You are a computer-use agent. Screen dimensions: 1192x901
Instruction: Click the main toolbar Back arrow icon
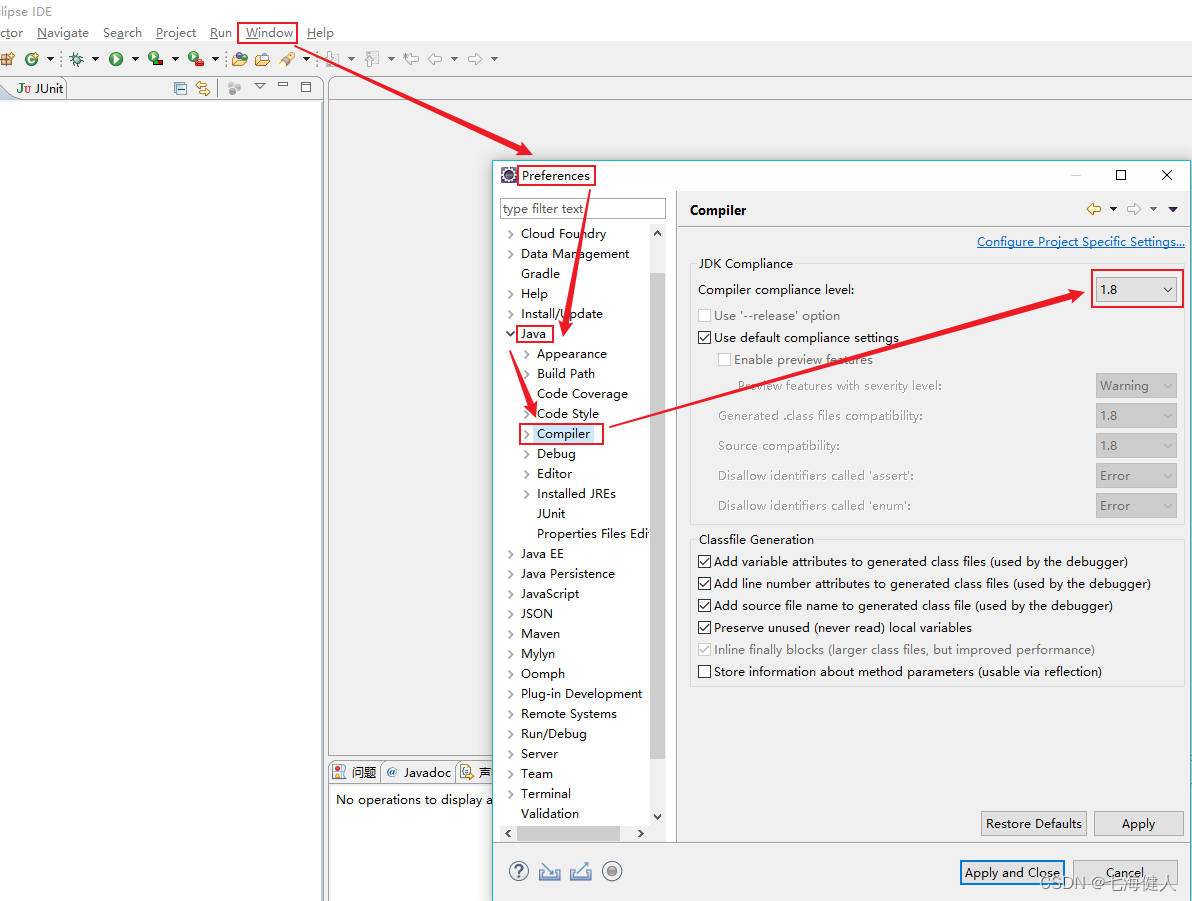click(x=435, y=59)
